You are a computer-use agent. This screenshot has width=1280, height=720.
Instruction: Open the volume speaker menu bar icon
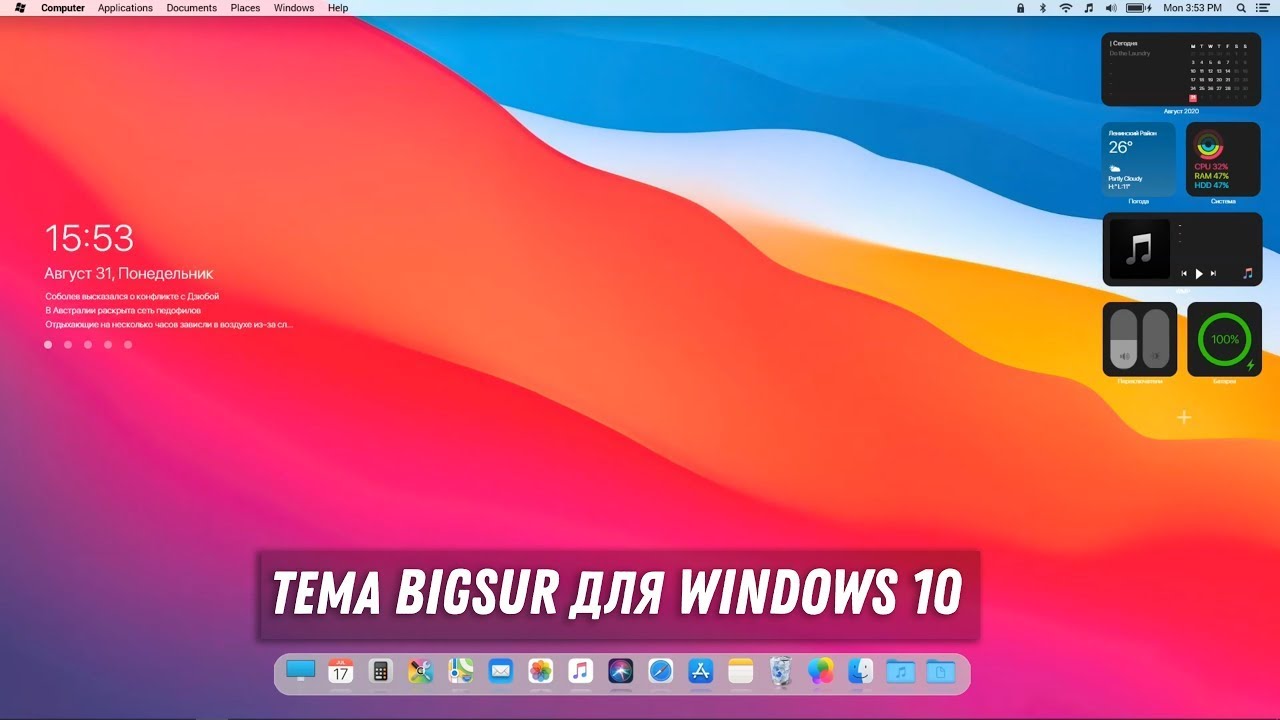[1111, 8]
